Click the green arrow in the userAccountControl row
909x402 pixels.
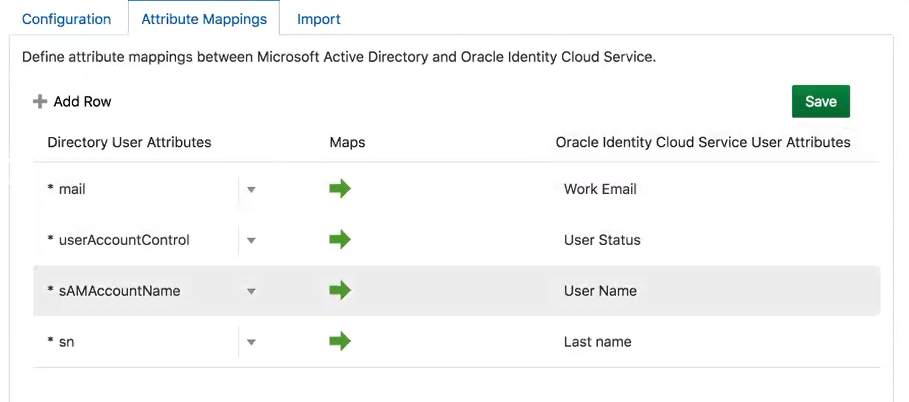pyautogui.click(x=340, y=240)
